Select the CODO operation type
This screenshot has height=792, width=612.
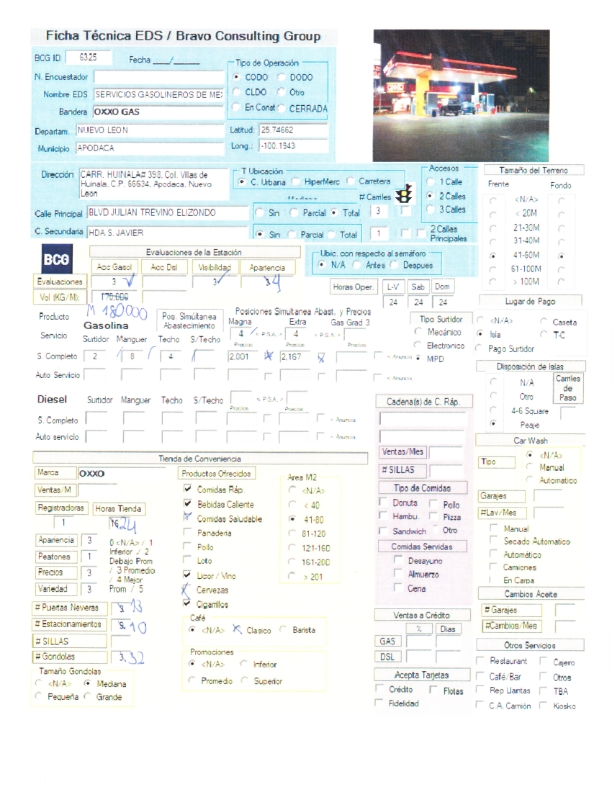(x=236, y=77)
